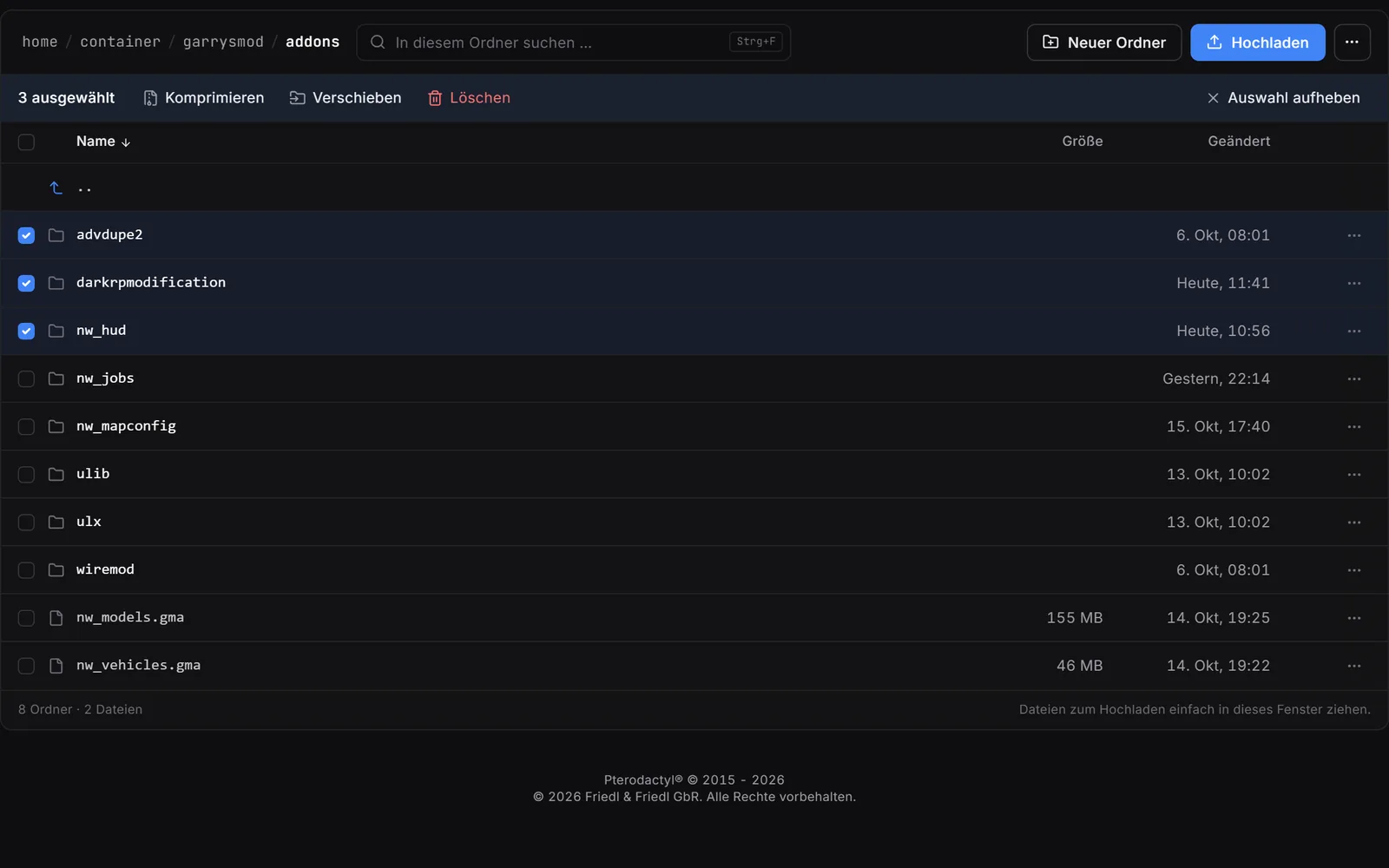The height and width of the screenshot is (868, 1389).
Task: Open the three-dot menu for nw_hud
Action: (1353, 331)
